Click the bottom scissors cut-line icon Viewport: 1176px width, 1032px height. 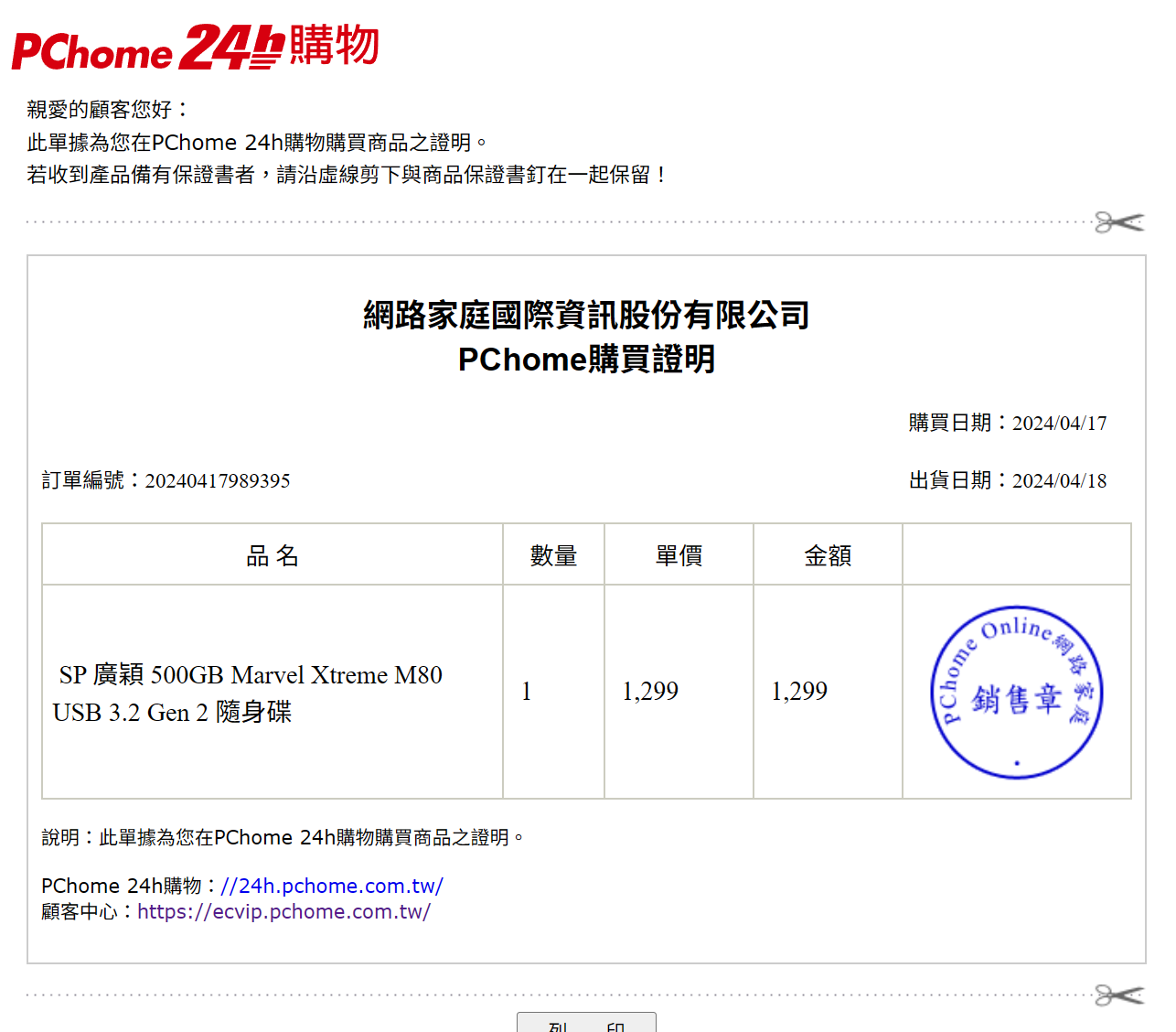pyautogui.click(x=1119, y=995)
